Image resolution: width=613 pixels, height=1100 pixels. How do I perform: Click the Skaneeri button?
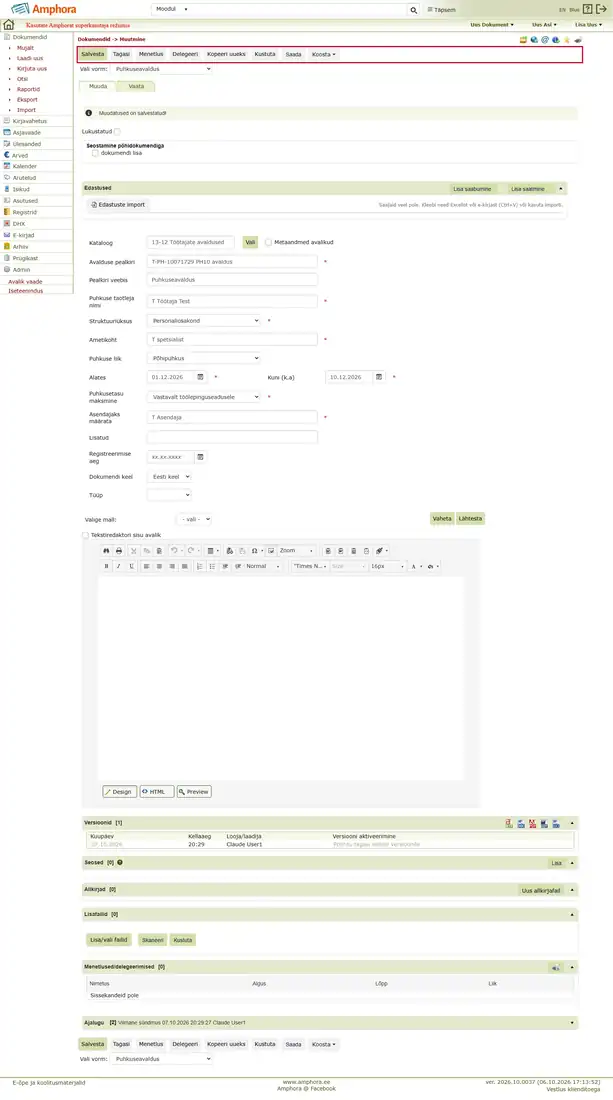pyautogui.click(x=152, y=940)
